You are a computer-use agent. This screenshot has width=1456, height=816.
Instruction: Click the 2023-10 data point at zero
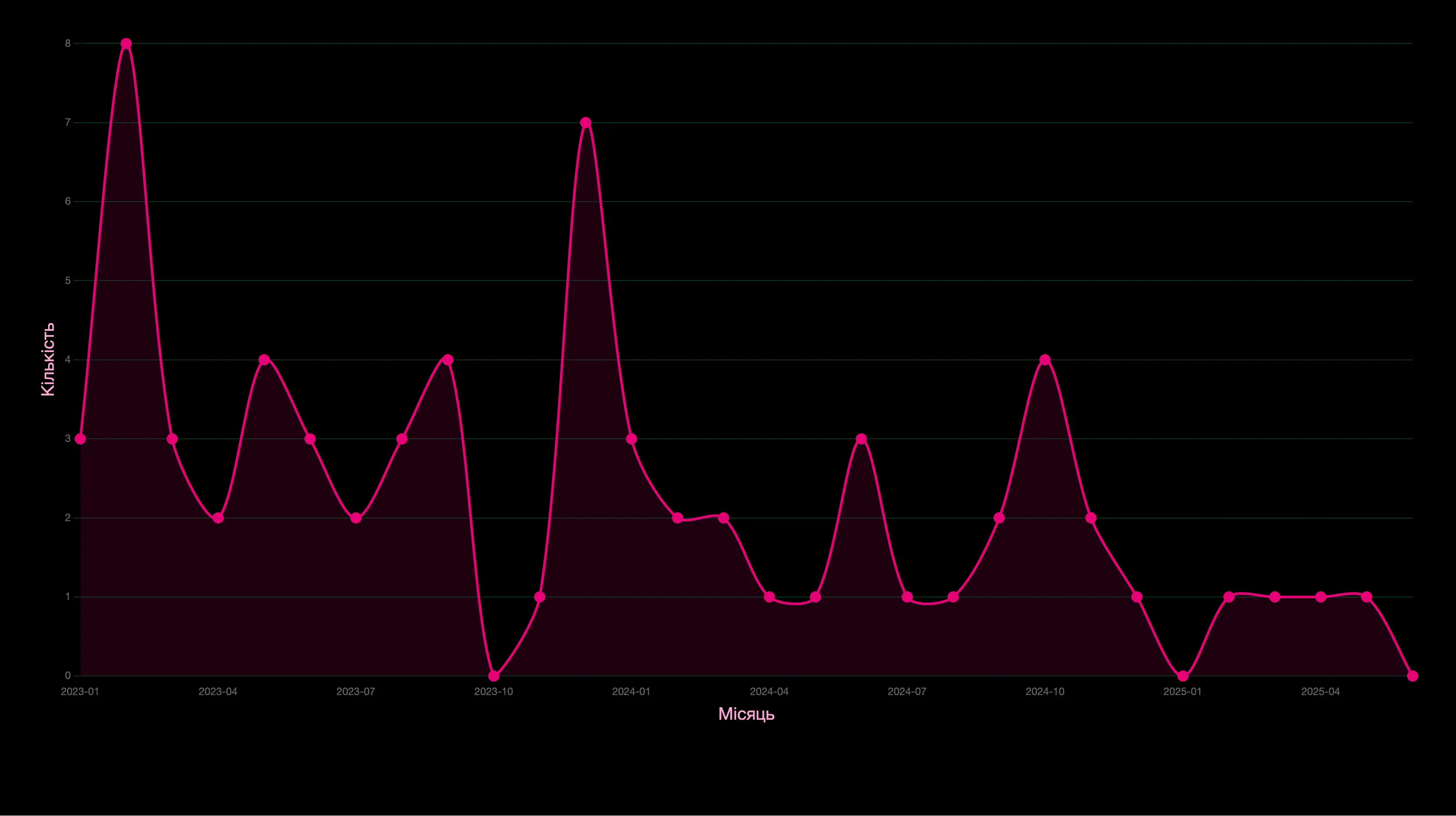tap(494, 676)
